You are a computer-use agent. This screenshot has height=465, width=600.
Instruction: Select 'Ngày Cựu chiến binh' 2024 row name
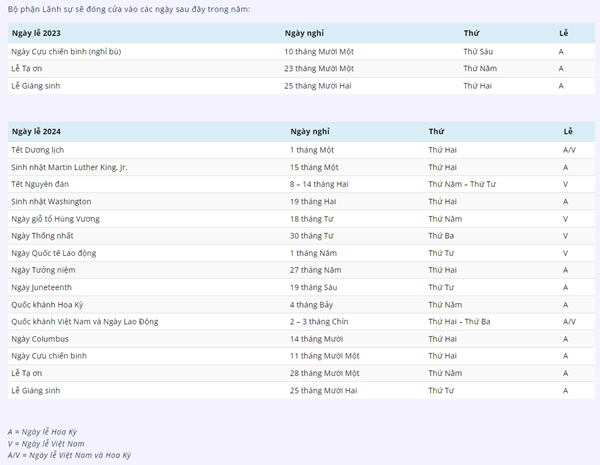pyautogui.click(x=49, y=356)
